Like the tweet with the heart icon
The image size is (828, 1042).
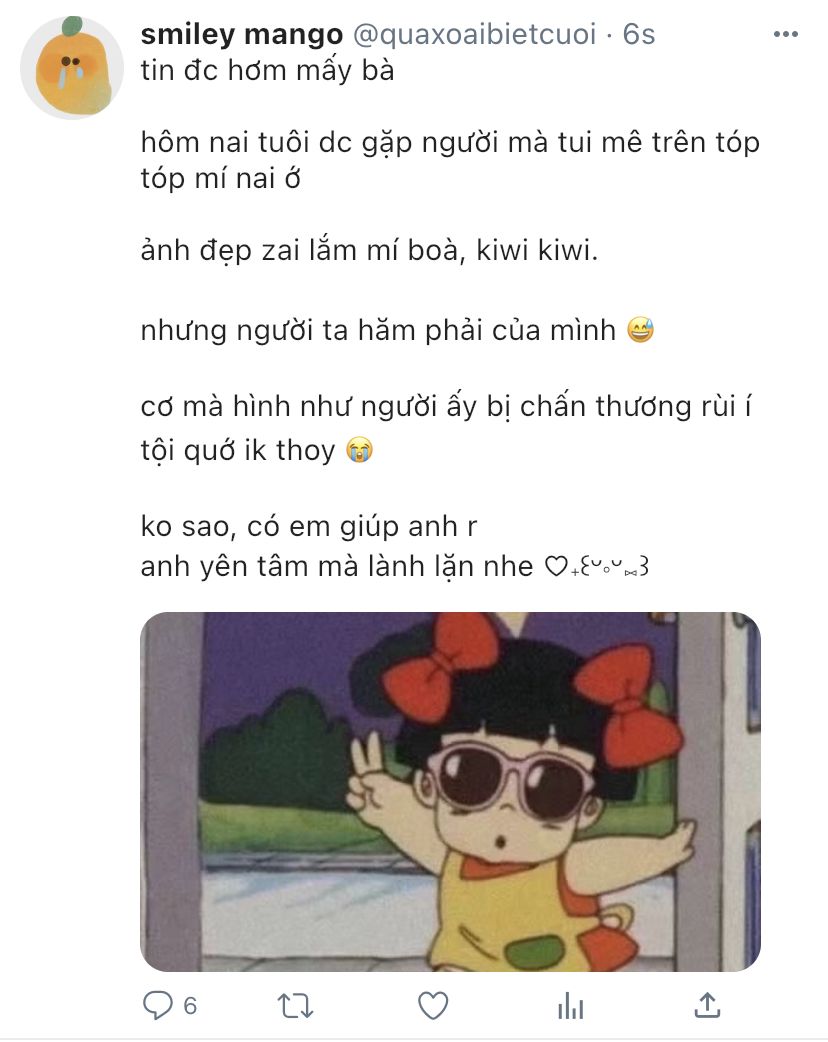433,1005
